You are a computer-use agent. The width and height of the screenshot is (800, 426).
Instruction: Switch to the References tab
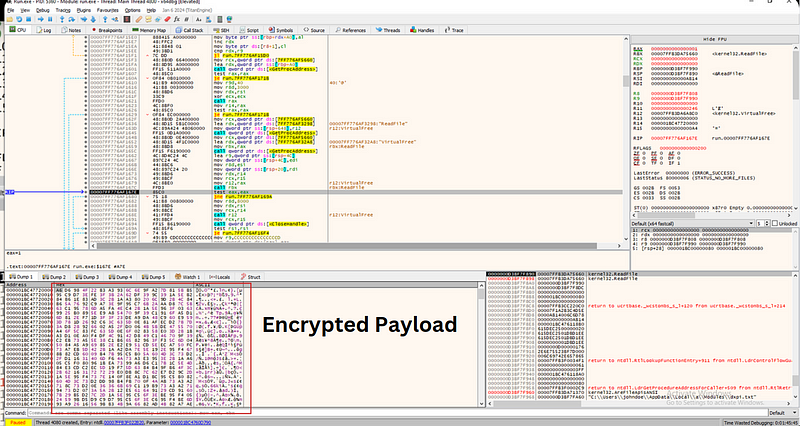click(x=350, y=30)
